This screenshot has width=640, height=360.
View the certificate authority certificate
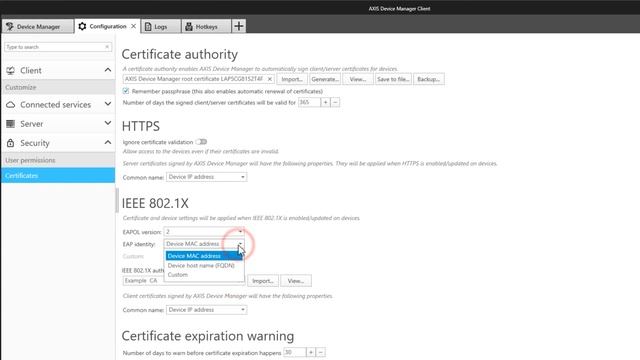point(358,79)
